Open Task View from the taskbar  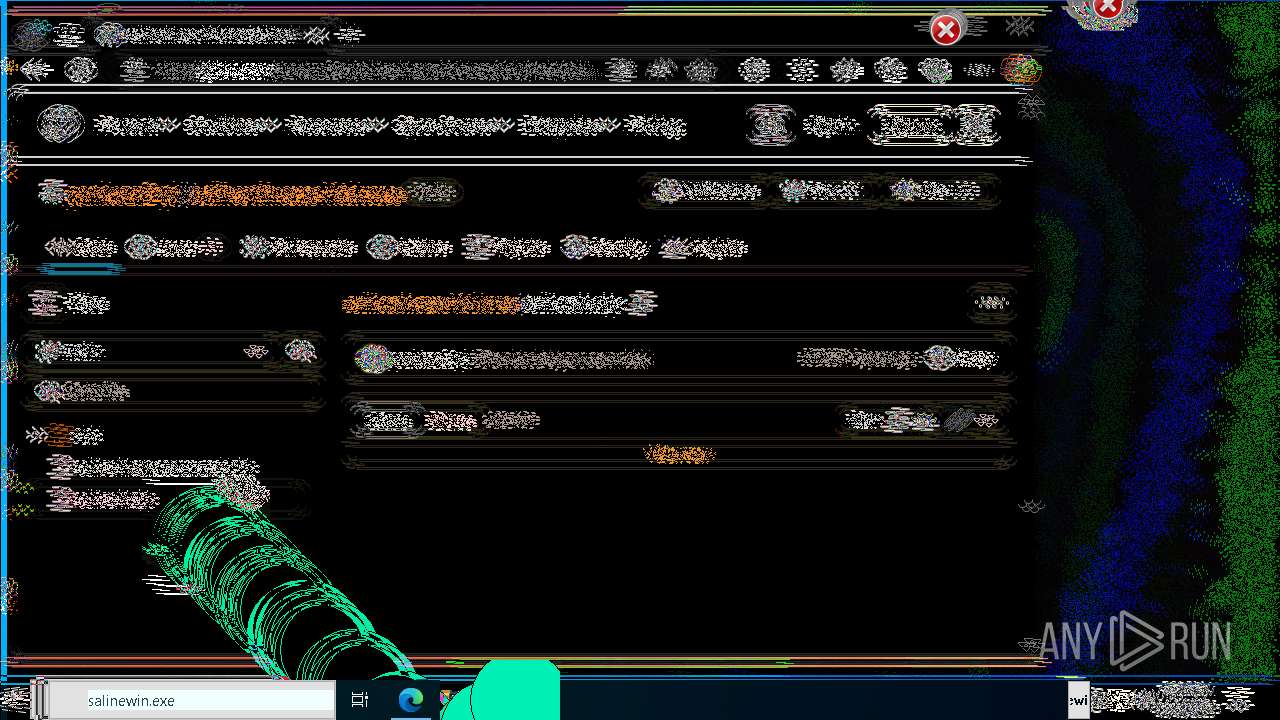coord(360,701)
